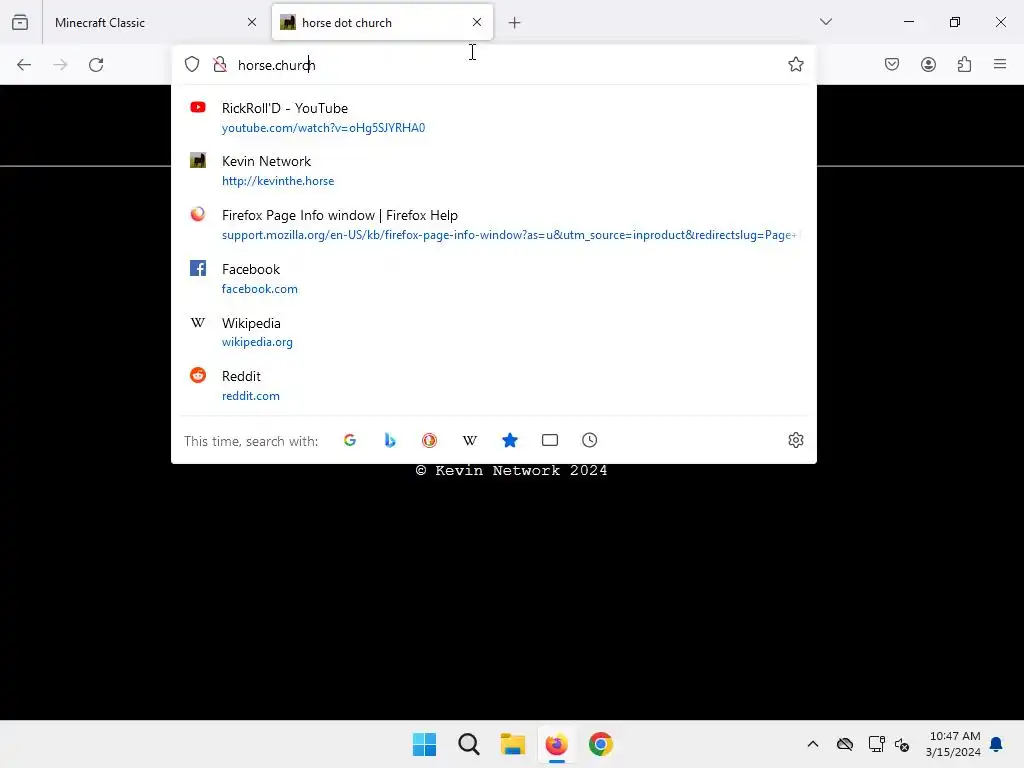The height and width of the screenshot is (768, 1024).
Task: Open search settings gear
Action: (x=795, y=440)
